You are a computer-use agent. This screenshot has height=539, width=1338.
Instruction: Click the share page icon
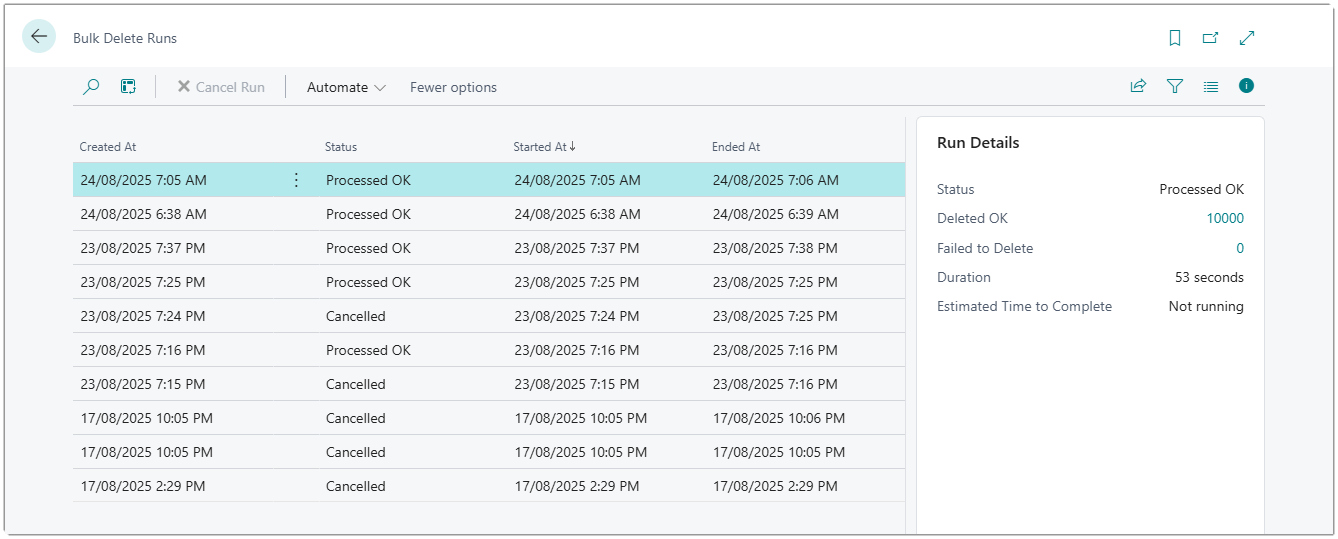click(x=1138, y=86)
